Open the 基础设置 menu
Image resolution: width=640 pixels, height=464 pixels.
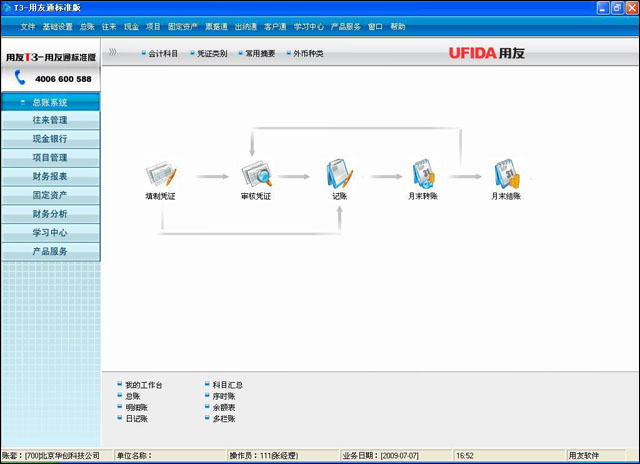point(57,26)
